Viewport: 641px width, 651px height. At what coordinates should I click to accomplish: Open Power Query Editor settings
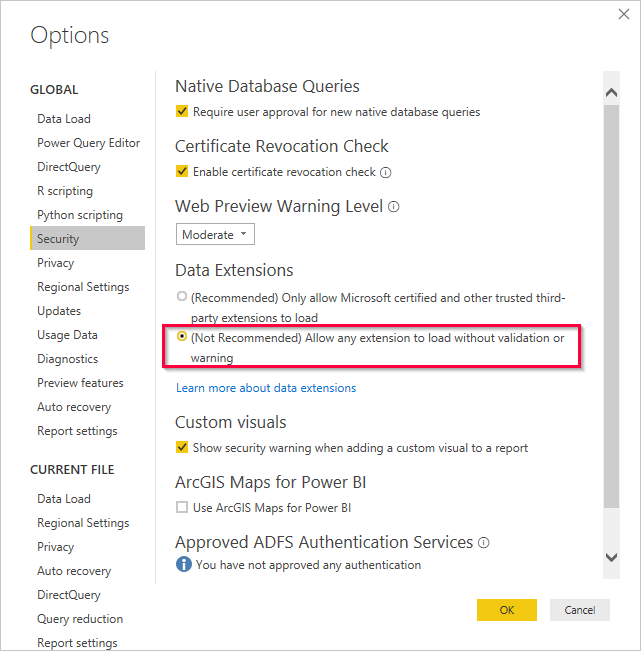(88, 143)
